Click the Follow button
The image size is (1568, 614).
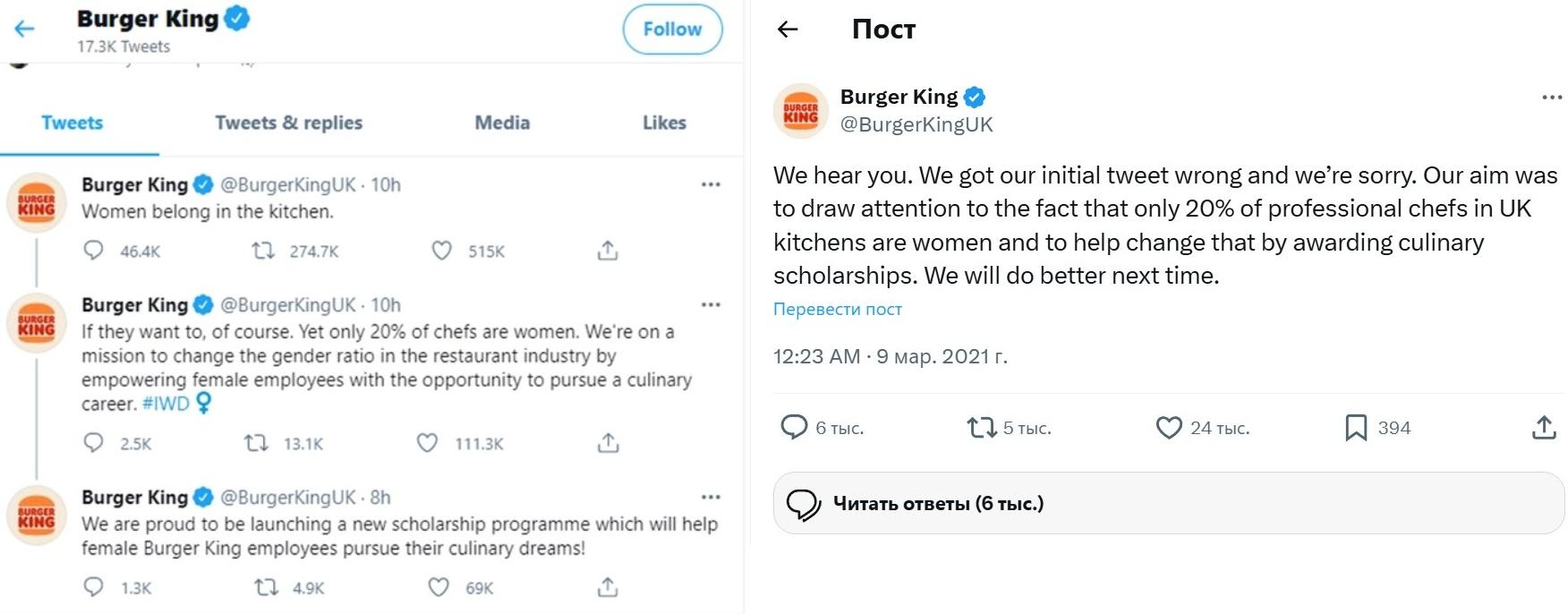coord(671,29)
